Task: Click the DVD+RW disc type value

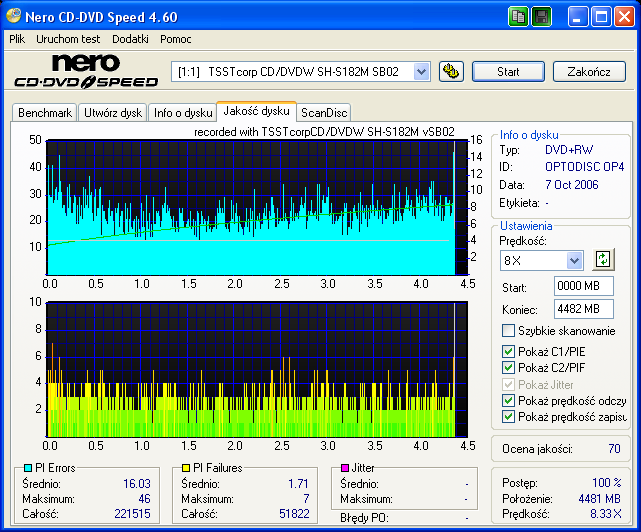Action: point(569,150)
